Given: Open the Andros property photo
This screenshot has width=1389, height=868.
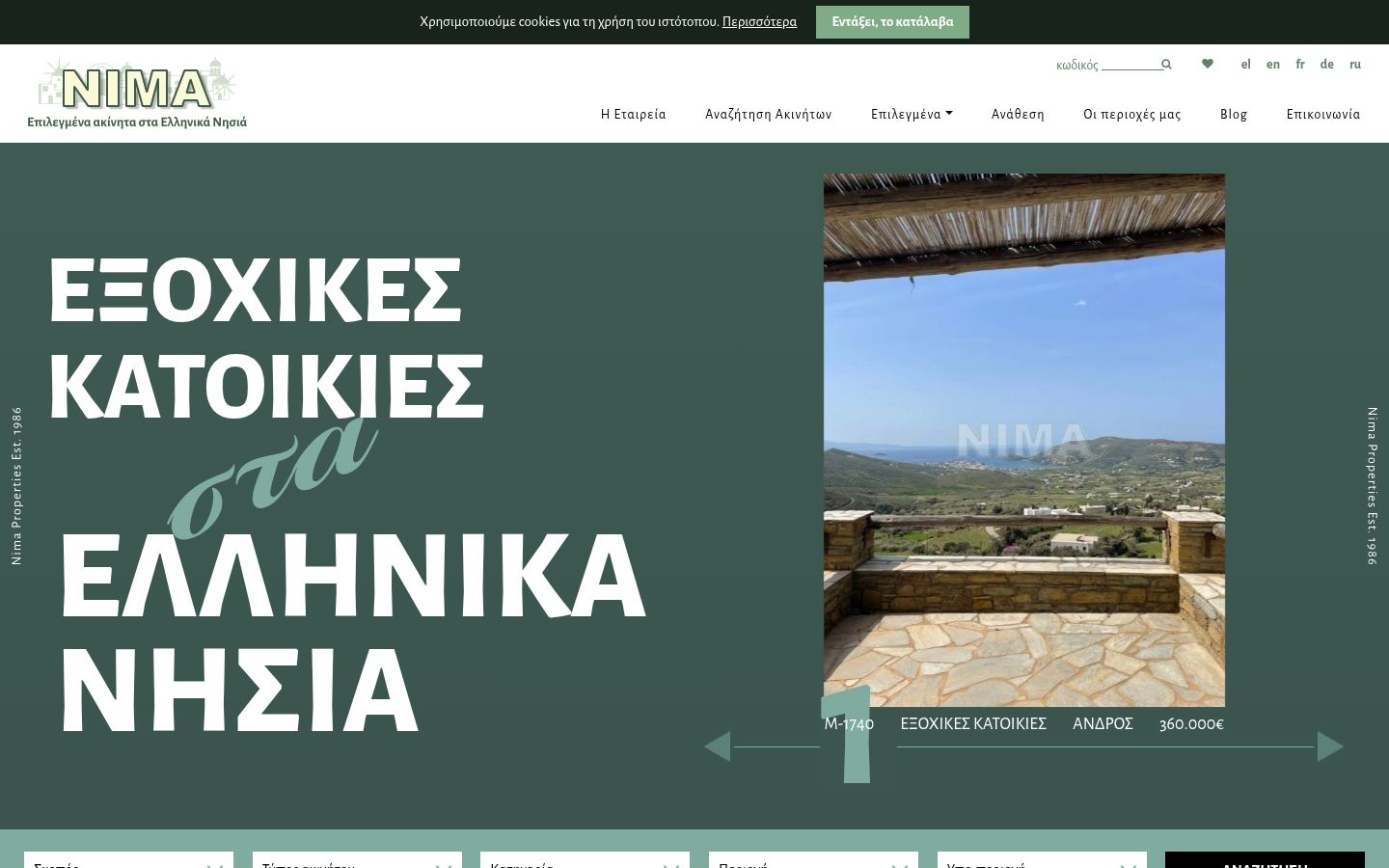Looking at the screenshot, I should pyautogui.click(x=1024, y=440).
